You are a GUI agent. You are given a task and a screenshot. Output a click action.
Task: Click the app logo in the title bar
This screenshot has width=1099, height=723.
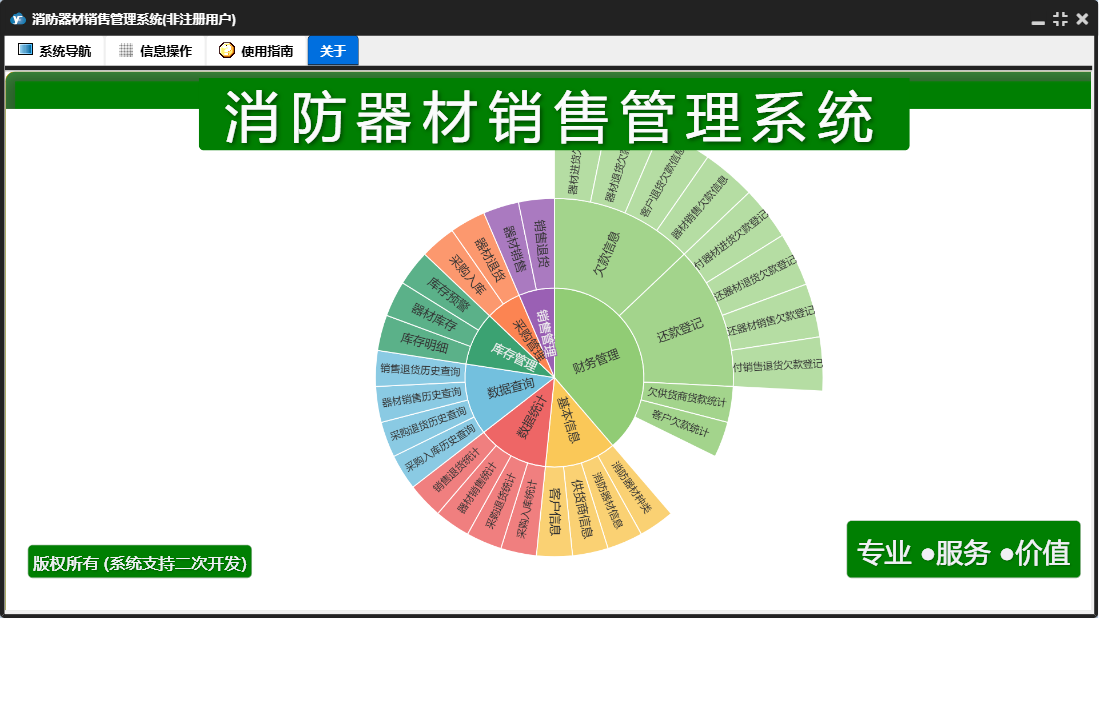point(17,19)
